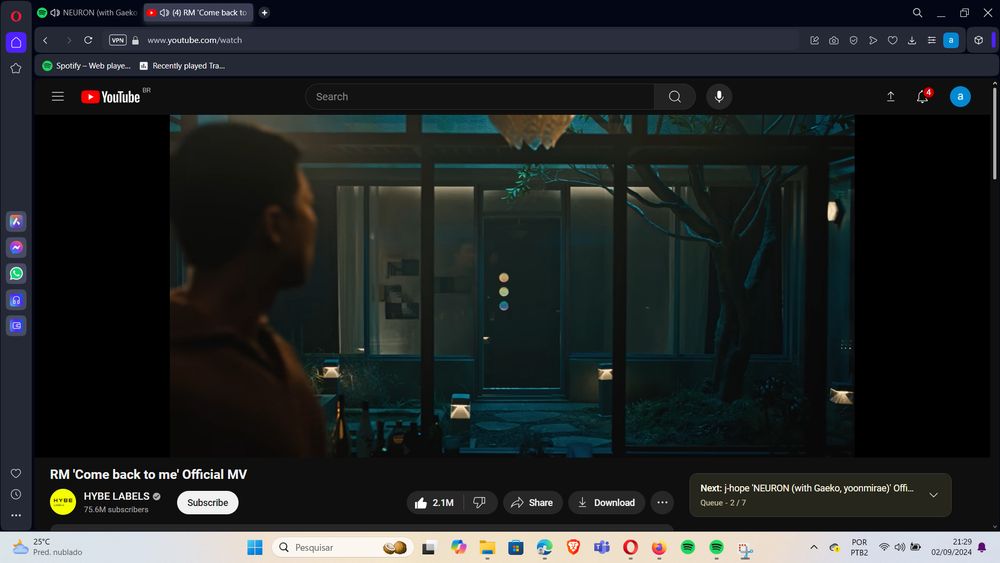Toggle the VPN badge in address bar

(117, 40)
